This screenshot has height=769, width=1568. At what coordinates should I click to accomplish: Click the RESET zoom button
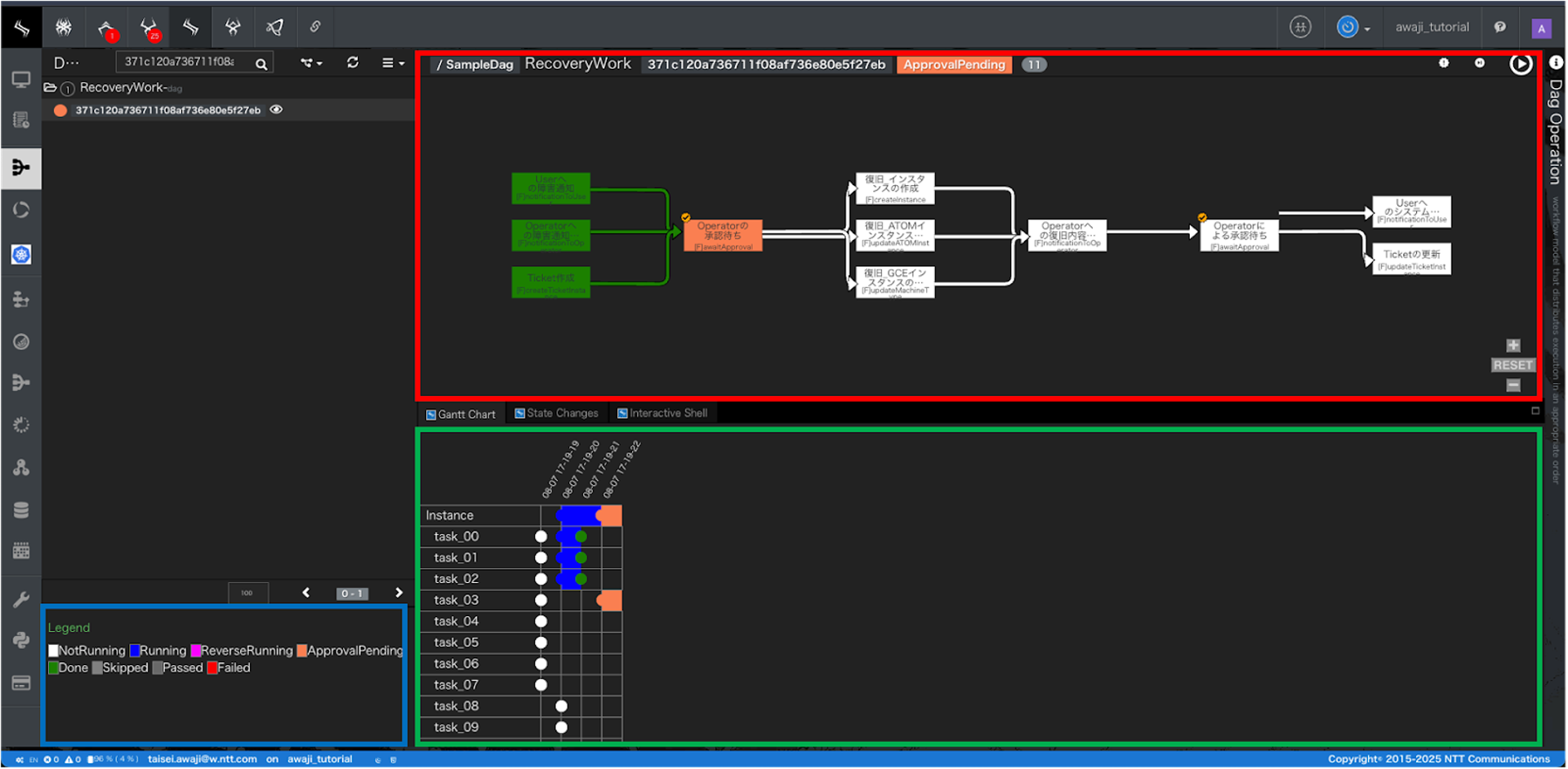pos(1512,366)
